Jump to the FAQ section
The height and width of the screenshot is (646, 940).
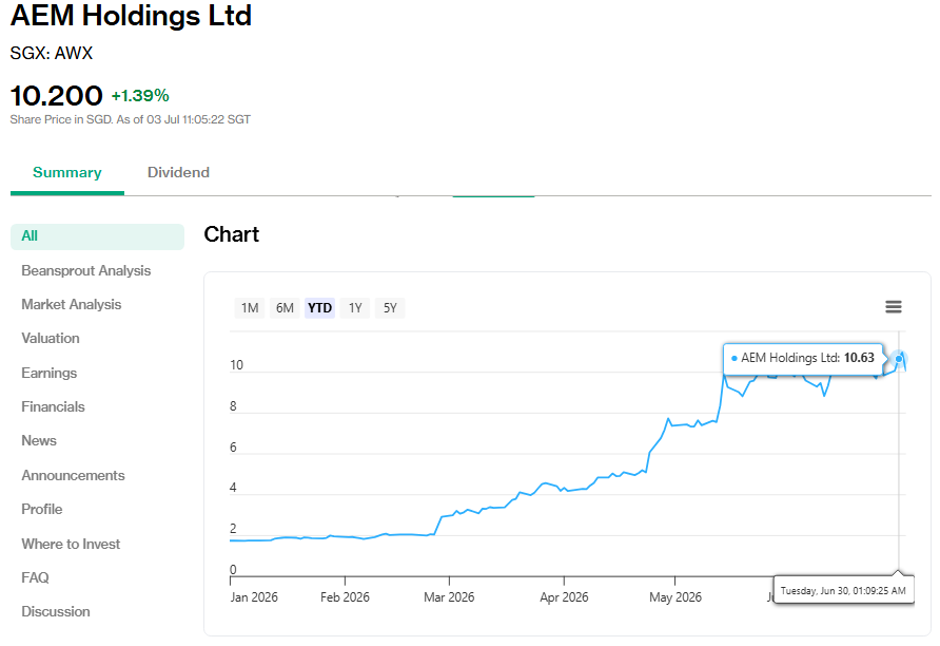tap(35, 578)
